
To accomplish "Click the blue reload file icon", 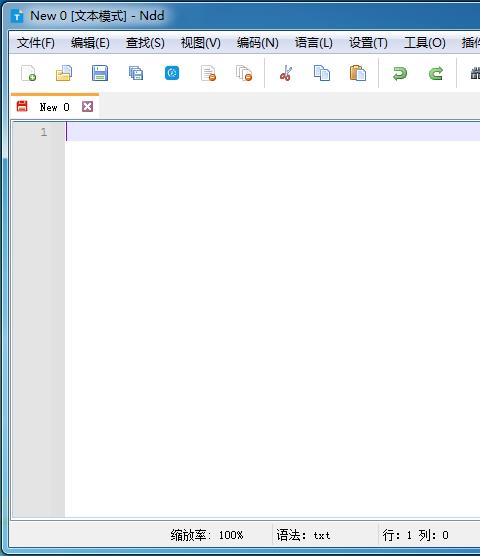I will (172, 73).
